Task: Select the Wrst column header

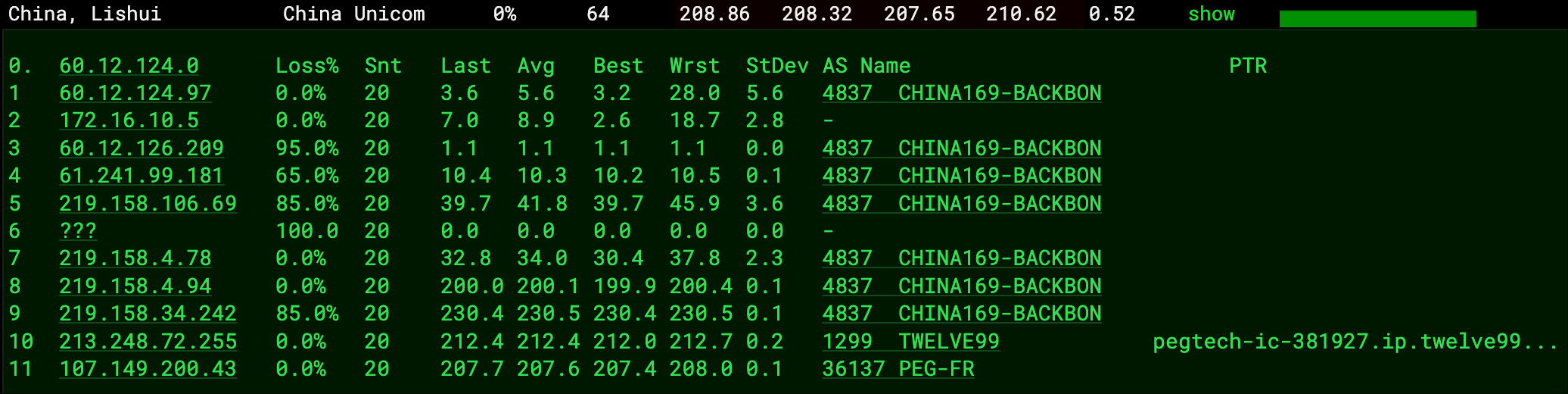Action: [x=695, y=66]
